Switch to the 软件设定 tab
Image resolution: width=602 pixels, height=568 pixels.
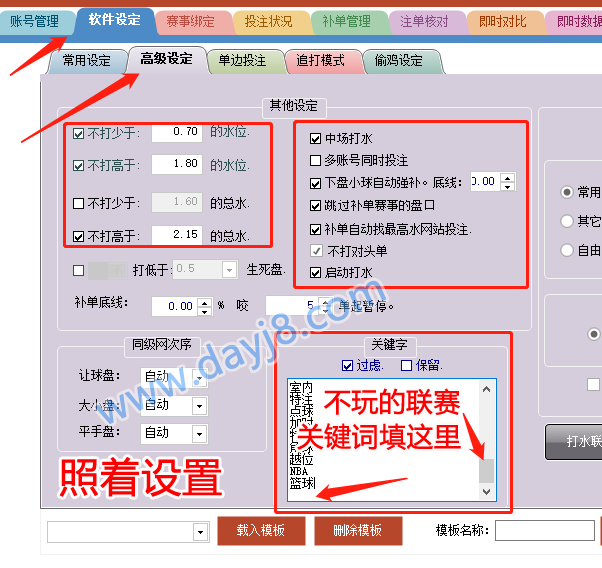click(x=114, y=20)
